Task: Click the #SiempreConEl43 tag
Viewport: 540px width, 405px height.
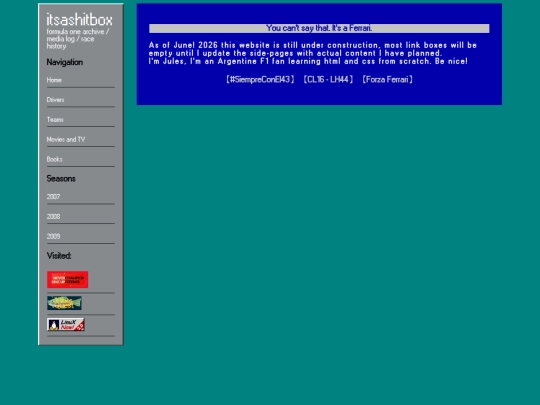Action: 260,80
